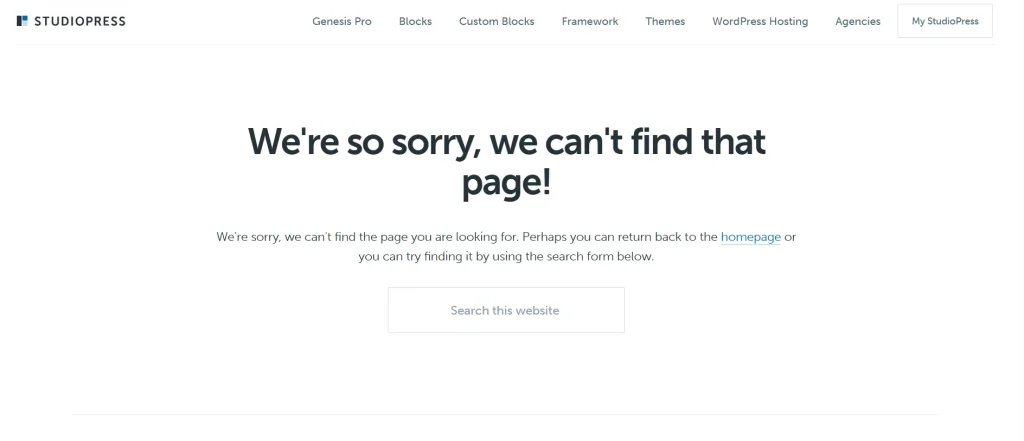The height and width of the screenshot is (441, 1024).
Task: Visit the Agencies page
Action: click(x=857, y=21)
